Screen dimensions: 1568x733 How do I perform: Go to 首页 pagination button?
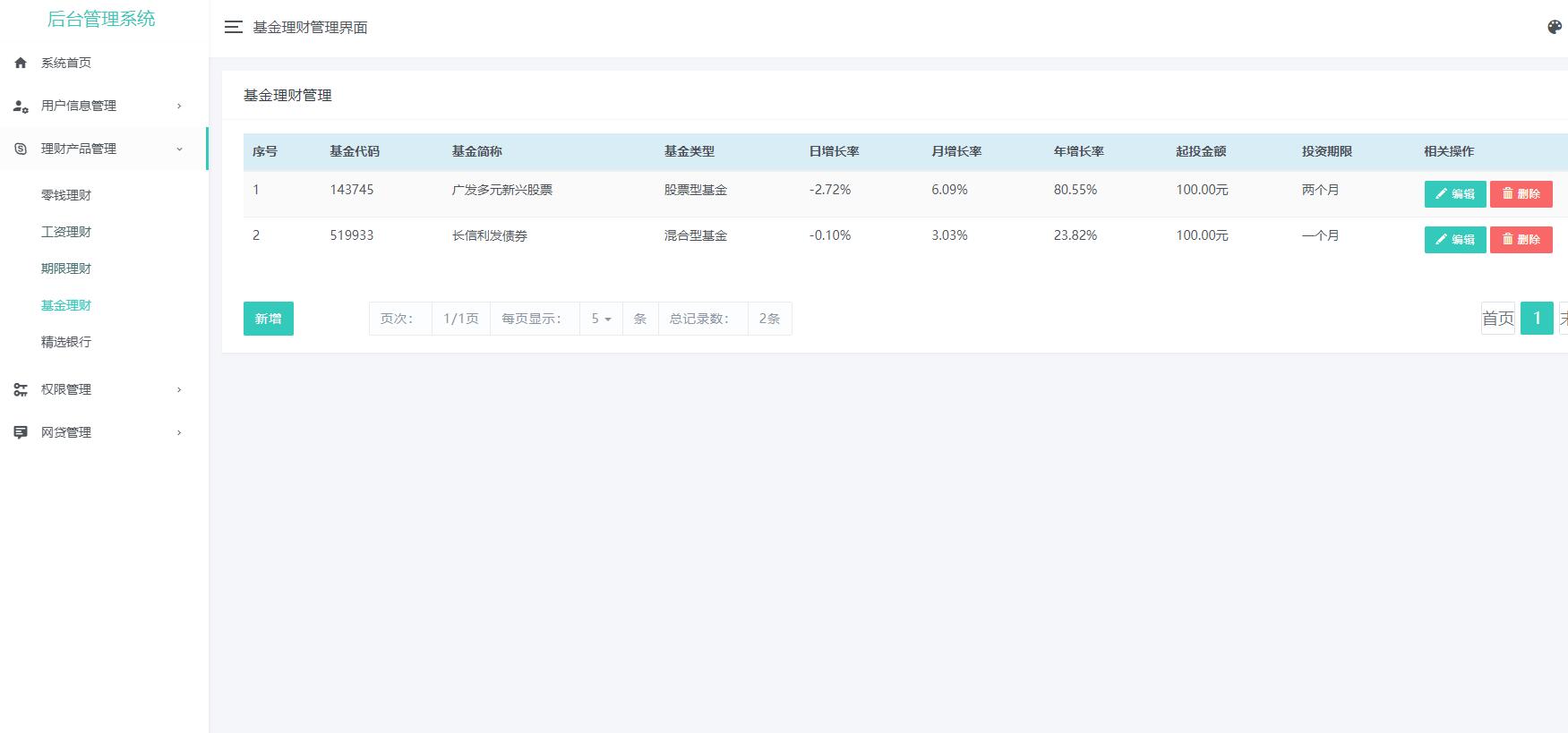[1498, 319]
